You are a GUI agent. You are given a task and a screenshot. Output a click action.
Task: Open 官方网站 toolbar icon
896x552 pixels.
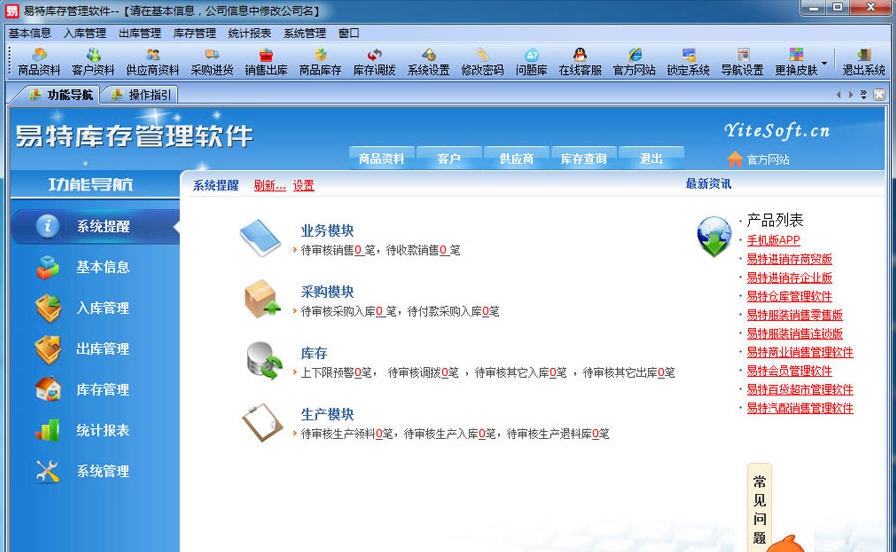click(634, 62)
